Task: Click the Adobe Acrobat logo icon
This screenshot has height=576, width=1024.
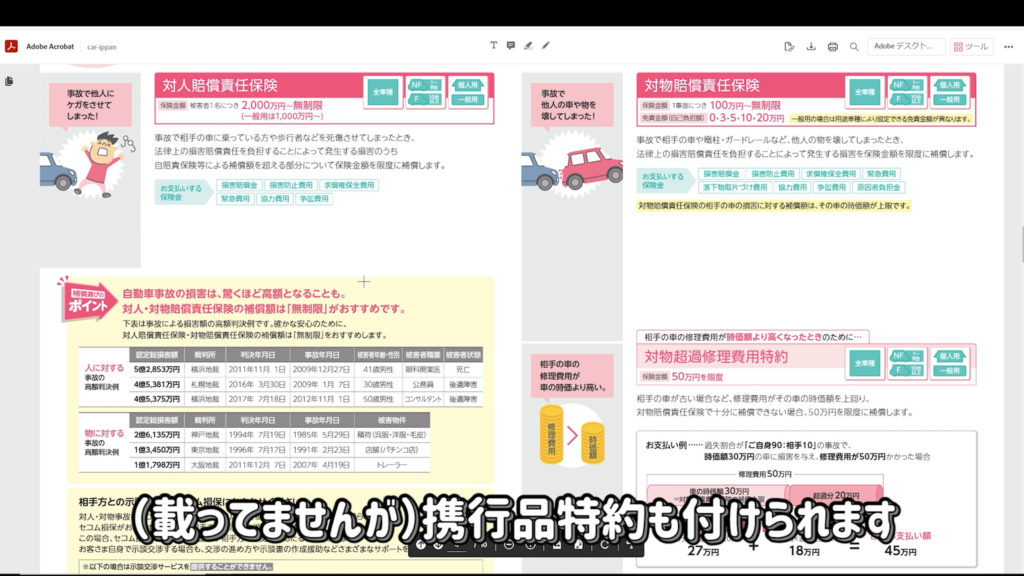Action: (x=12, y=46)
